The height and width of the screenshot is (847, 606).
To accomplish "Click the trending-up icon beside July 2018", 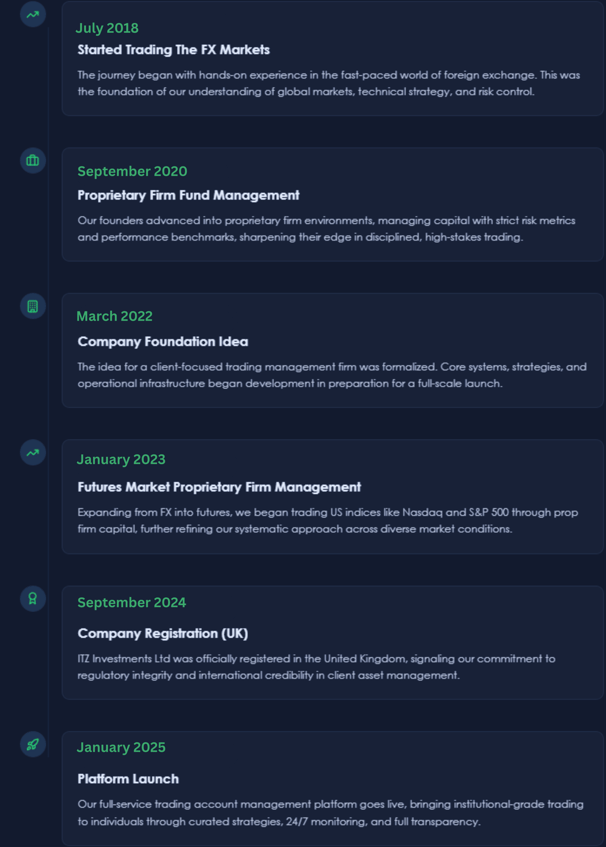I will pos(33,15).
